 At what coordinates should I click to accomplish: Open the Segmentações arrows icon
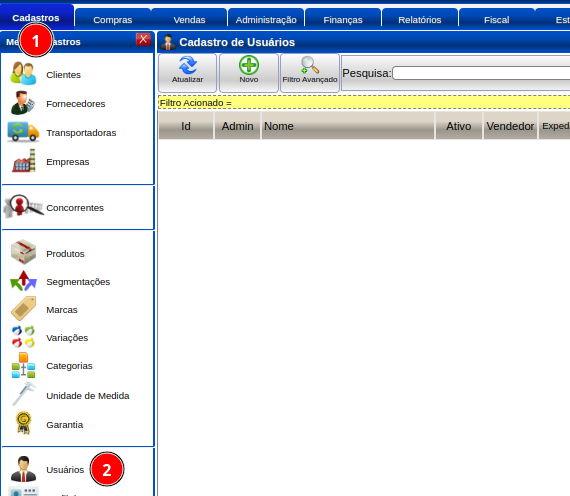23,281
